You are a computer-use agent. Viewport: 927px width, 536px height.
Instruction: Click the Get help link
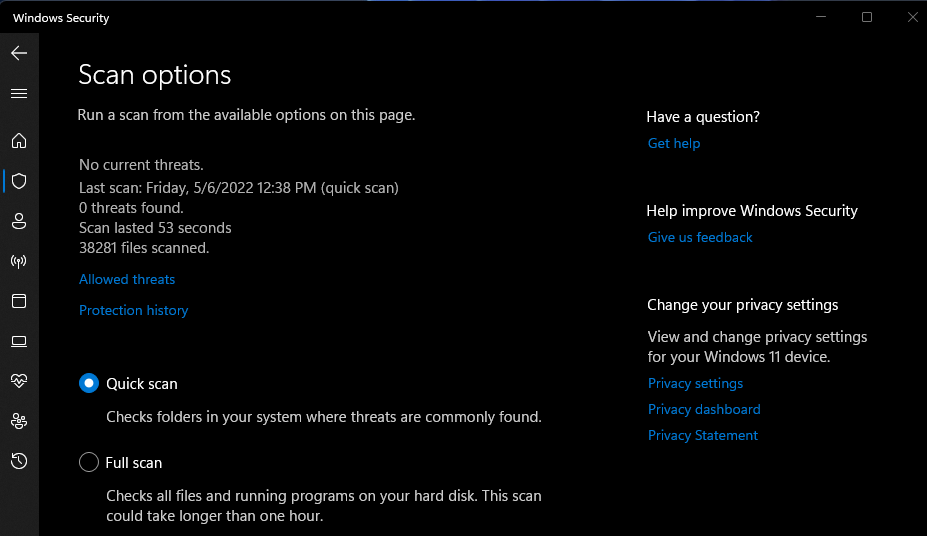pos(674,144)
